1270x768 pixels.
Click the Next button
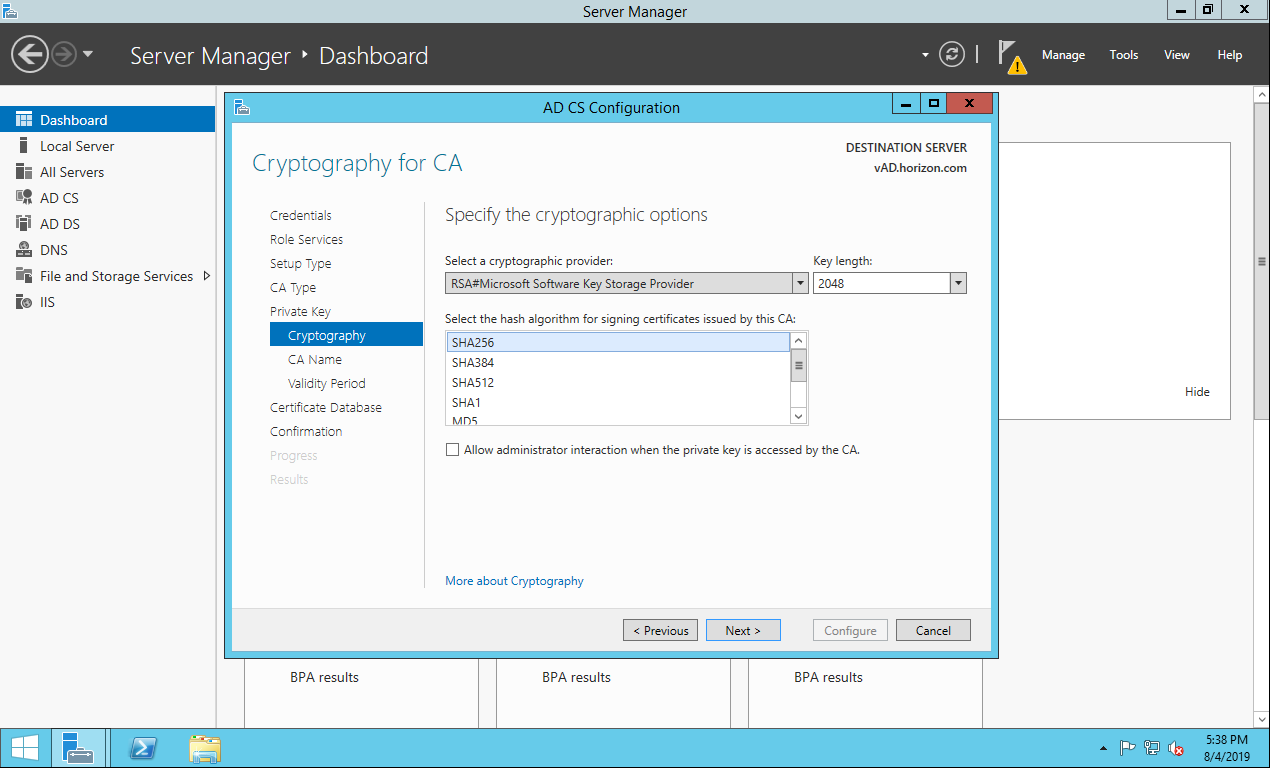tap(742, 631)
